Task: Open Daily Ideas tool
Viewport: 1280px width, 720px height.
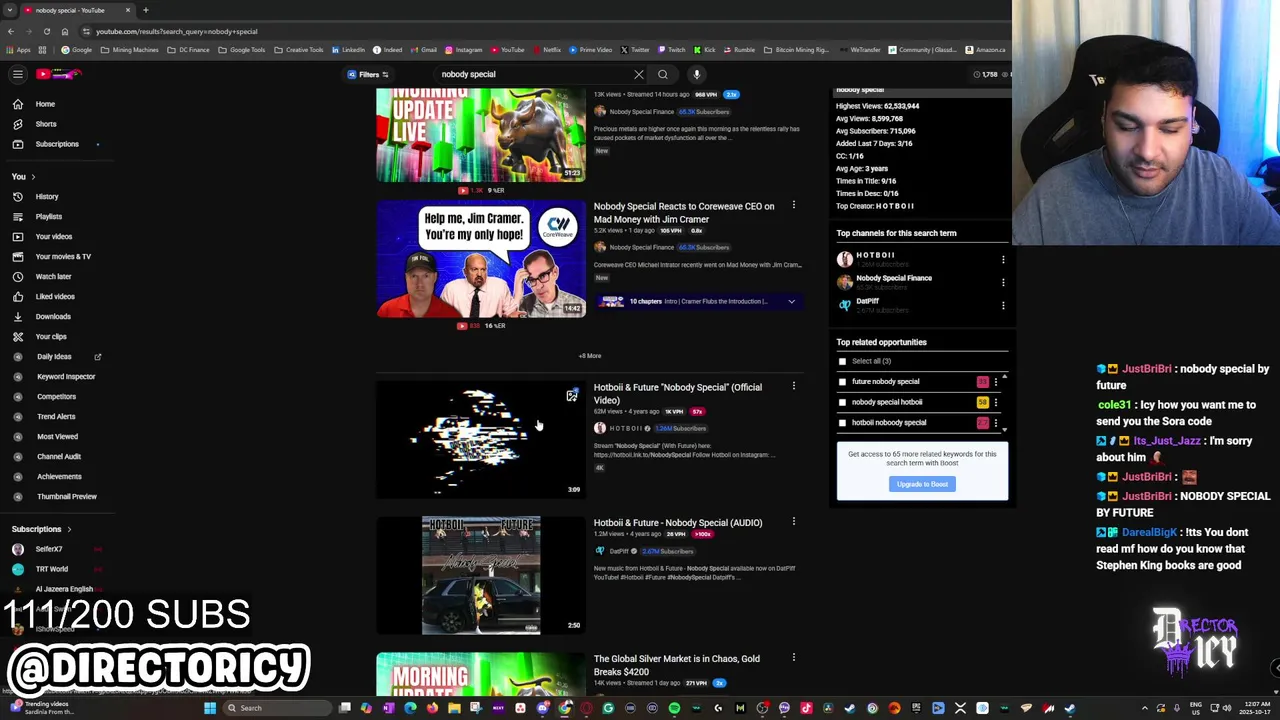Action: (x=55, y=356)
